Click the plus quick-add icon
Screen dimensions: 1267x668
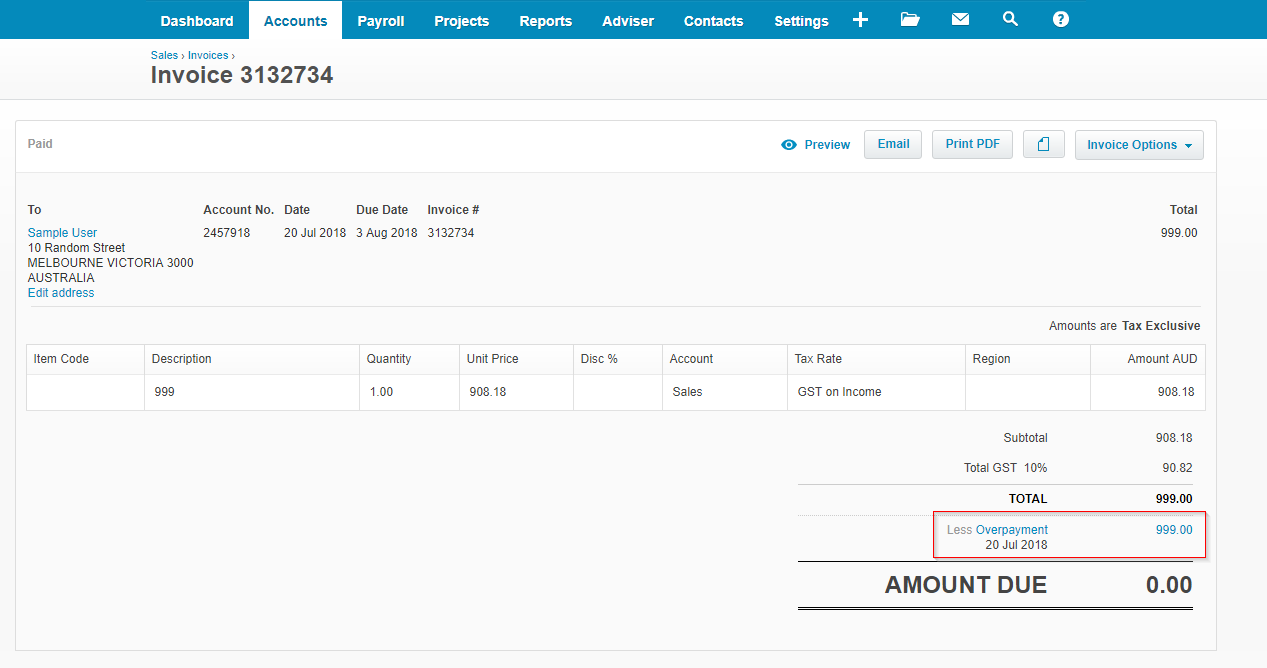pos(860,20)
